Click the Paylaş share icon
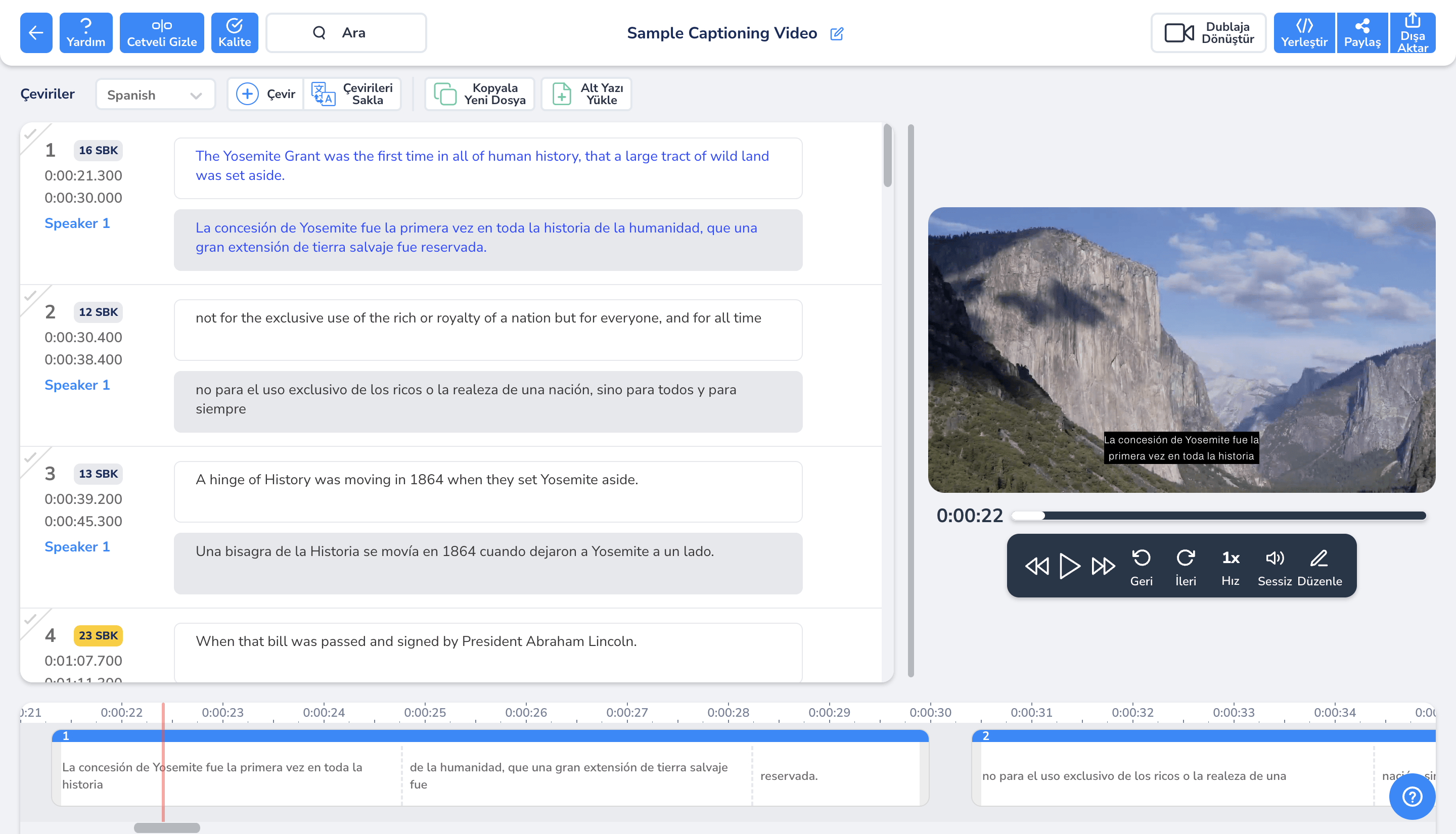This screenshot has width=1456, height=834. (1361, 33)
